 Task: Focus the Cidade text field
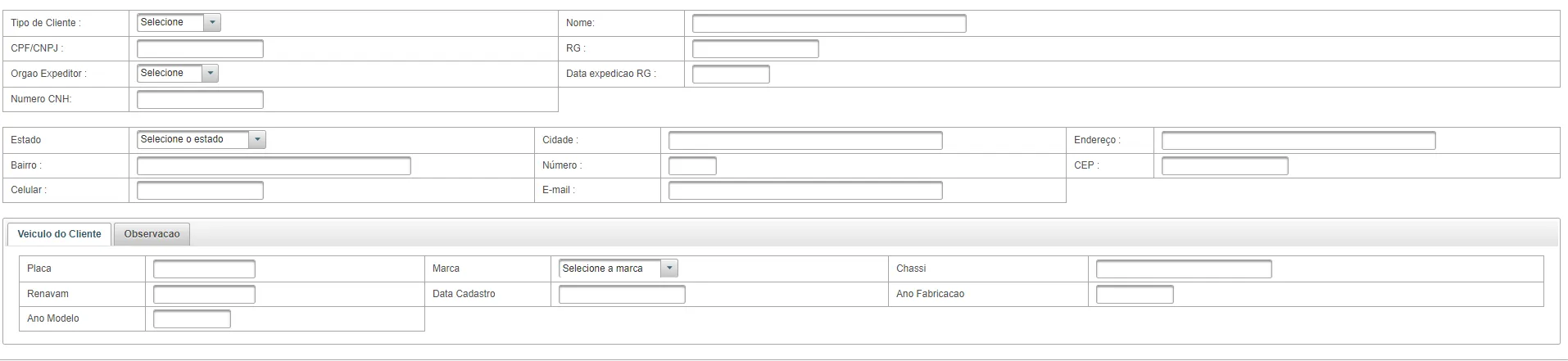(804, 141)
